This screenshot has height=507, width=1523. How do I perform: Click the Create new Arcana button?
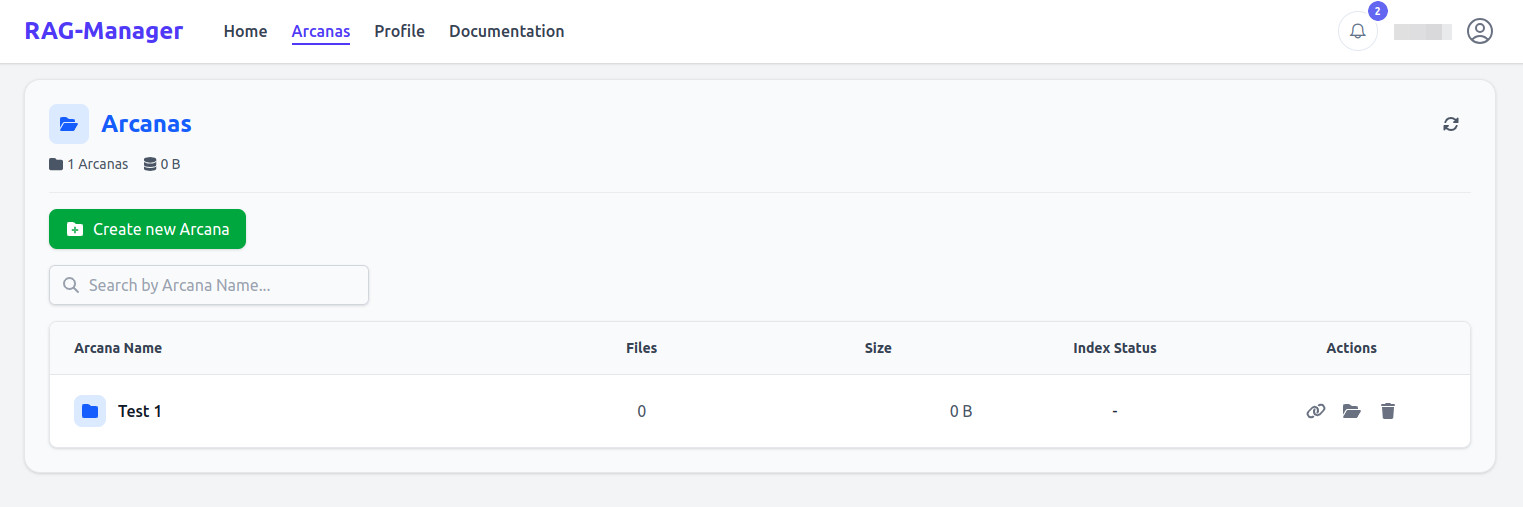click(147, 229)
